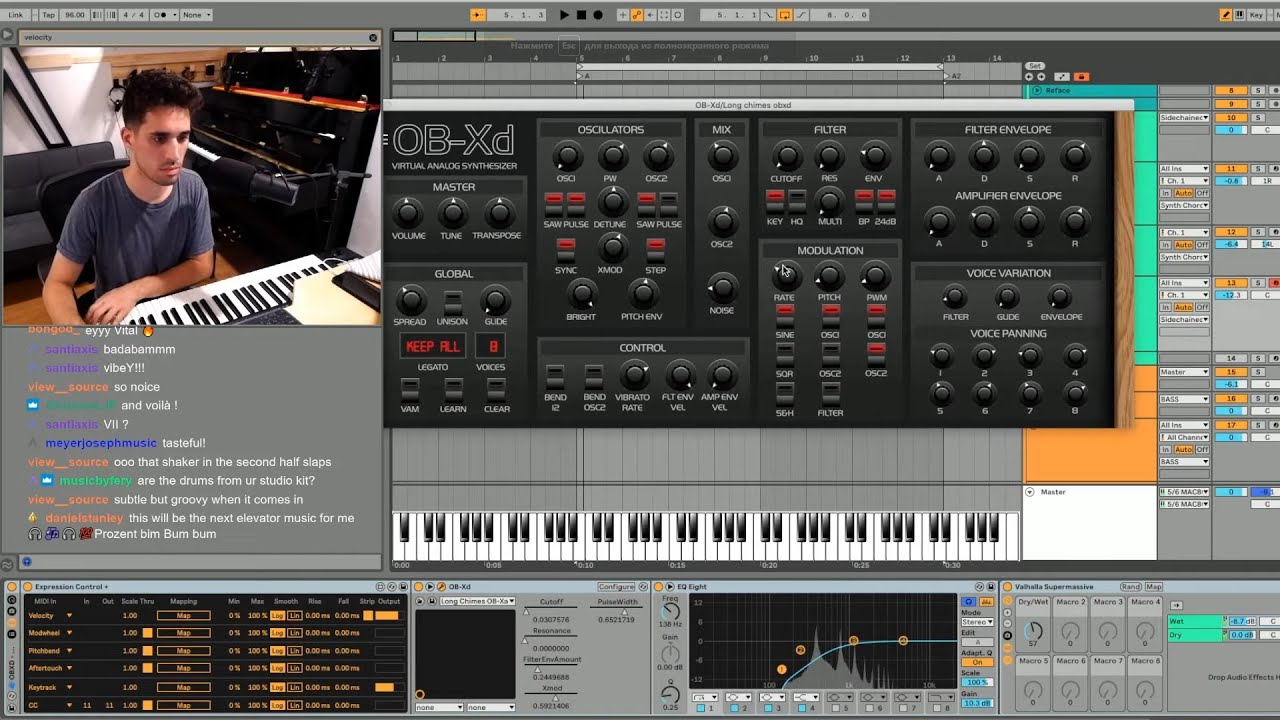This screenshot has height=720, width=1280.
Task: Click the Link button in the top bar
Action: 15,15
